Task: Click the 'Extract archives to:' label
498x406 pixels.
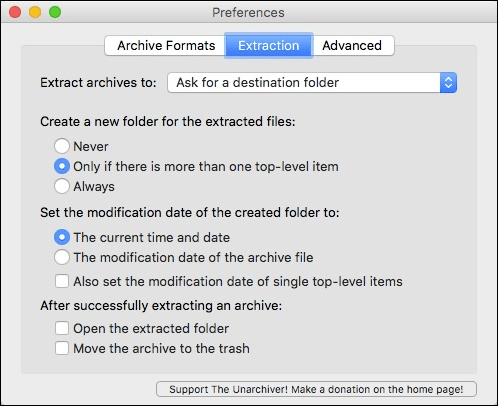Action: 98,83
